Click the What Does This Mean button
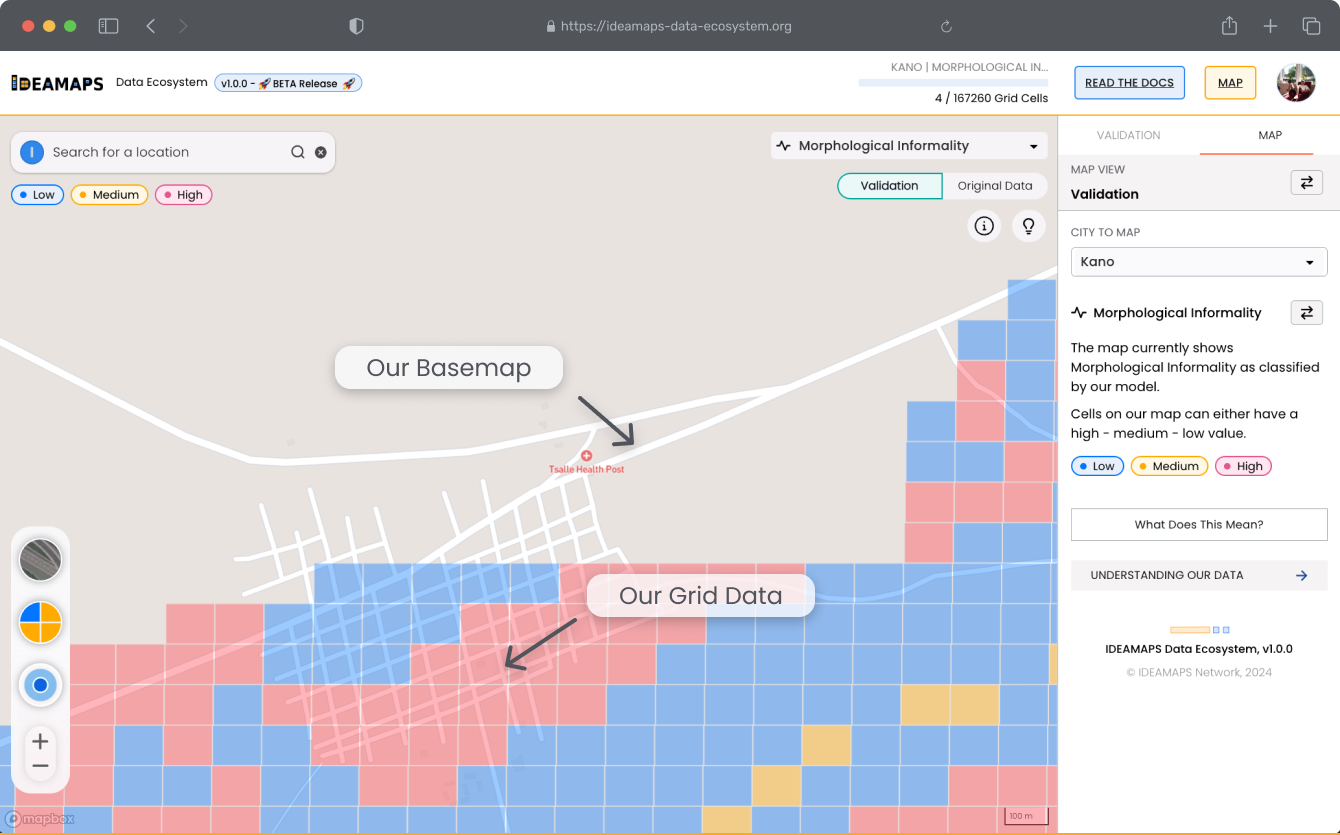 pyautogui.click(x=1198, y=524)
